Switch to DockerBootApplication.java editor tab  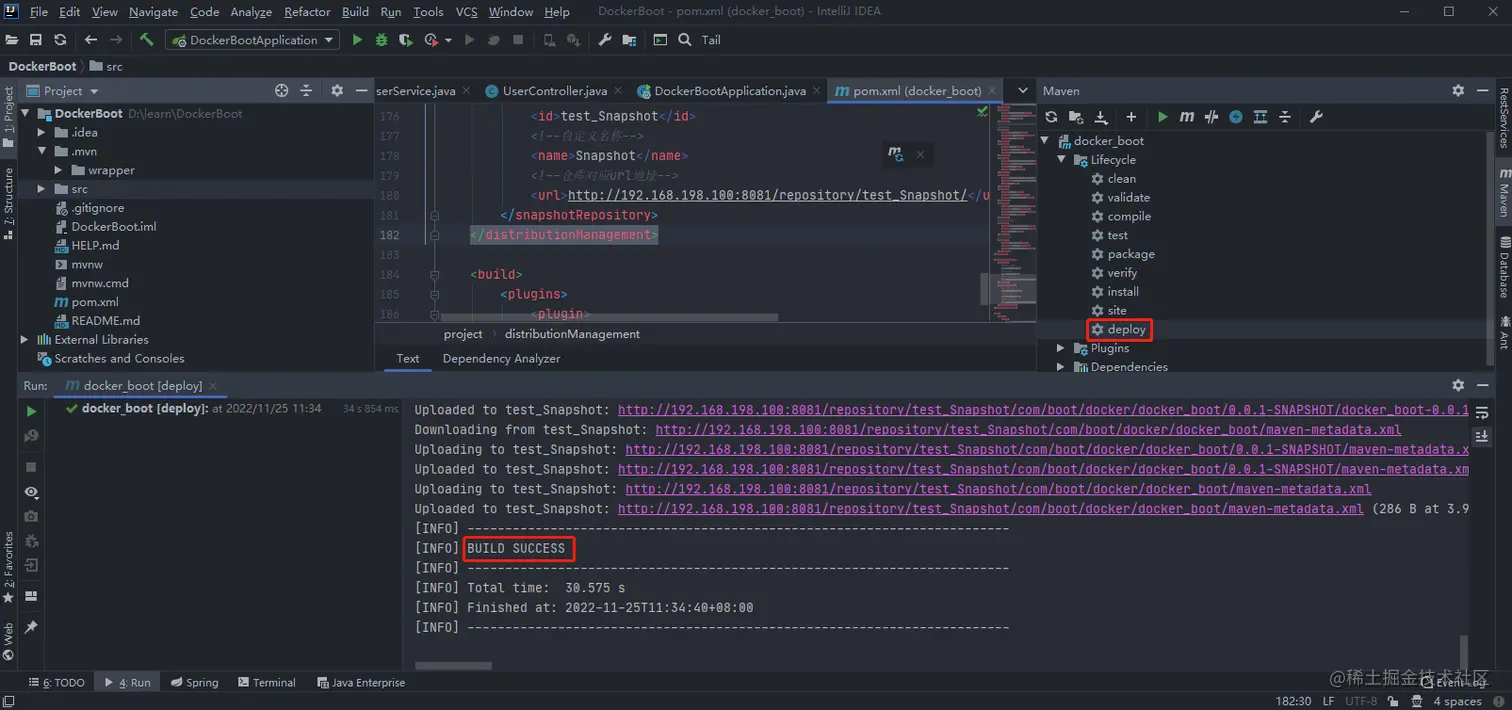tap(729, 91)
